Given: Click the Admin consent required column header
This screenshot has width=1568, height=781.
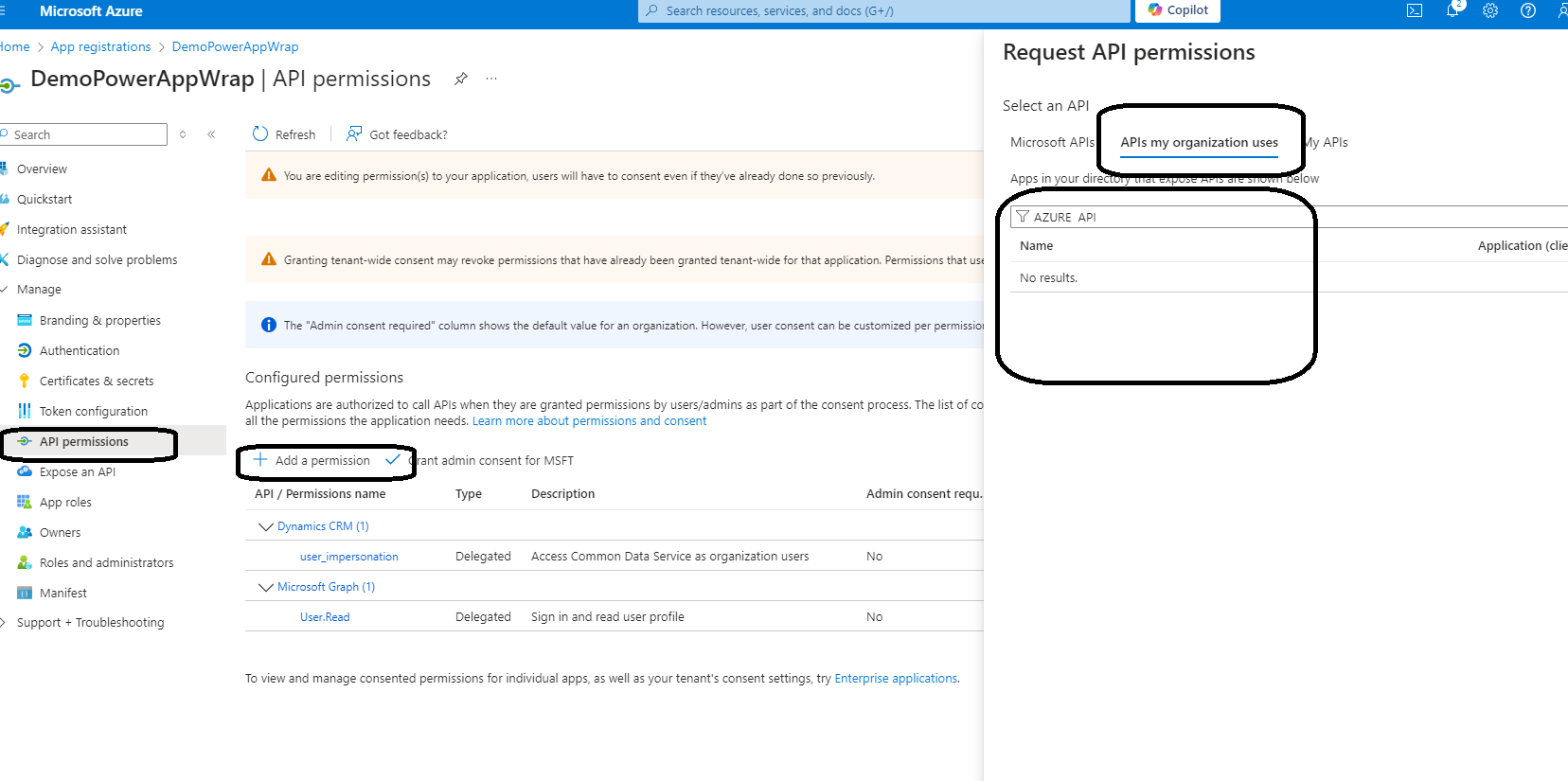Looking at the screenshot, I should tap(924, 494).
